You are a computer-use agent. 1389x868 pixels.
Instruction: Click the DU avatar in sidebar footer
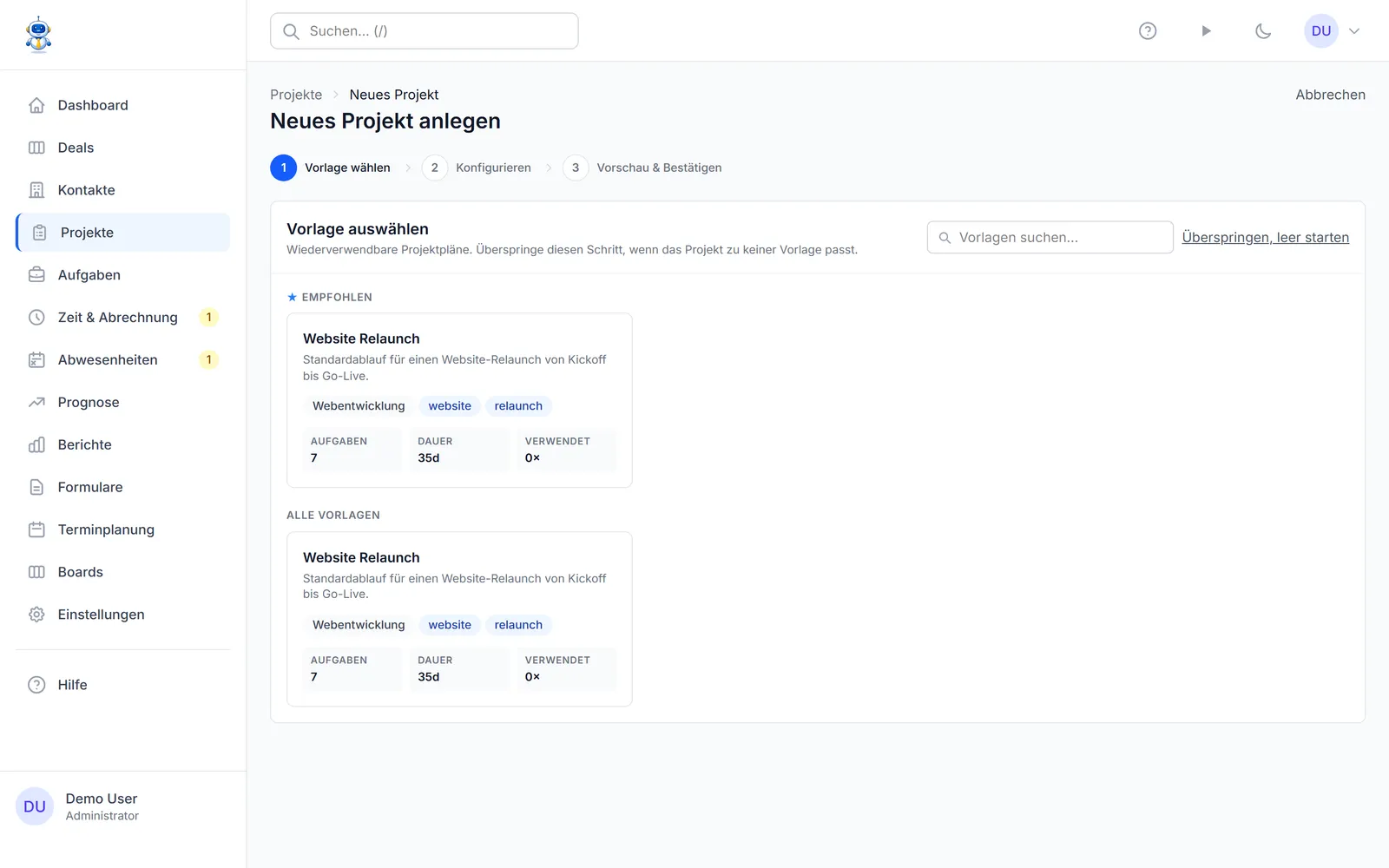[x=35, y=806]
